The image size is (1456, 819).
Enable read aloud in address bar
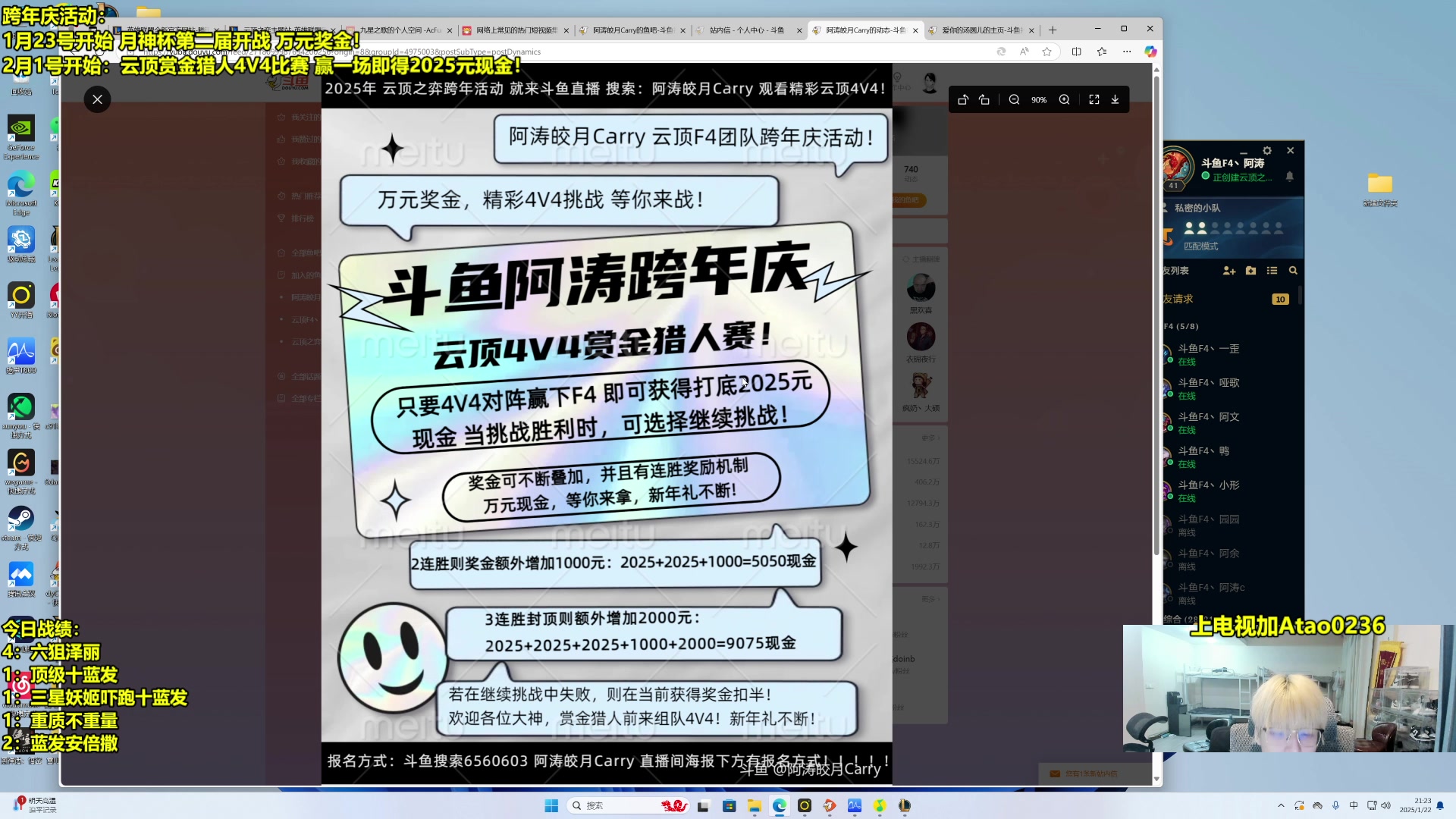click(x=1024, y=52)
